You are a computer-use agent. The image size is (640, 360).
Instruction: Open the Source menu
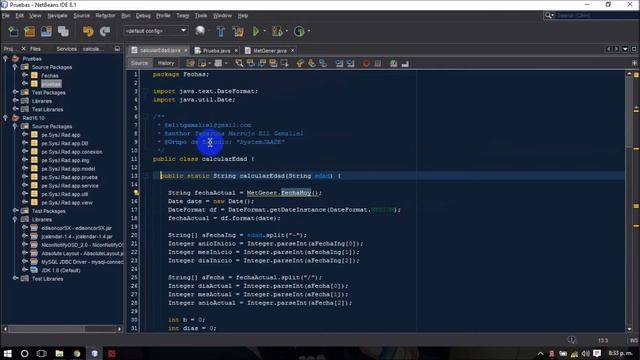tap(82, 16)
